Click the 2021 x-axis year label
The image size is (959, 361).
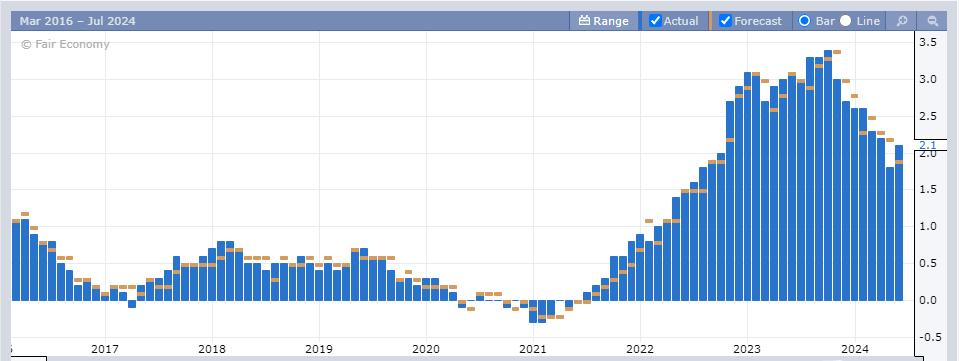[533, 349]
